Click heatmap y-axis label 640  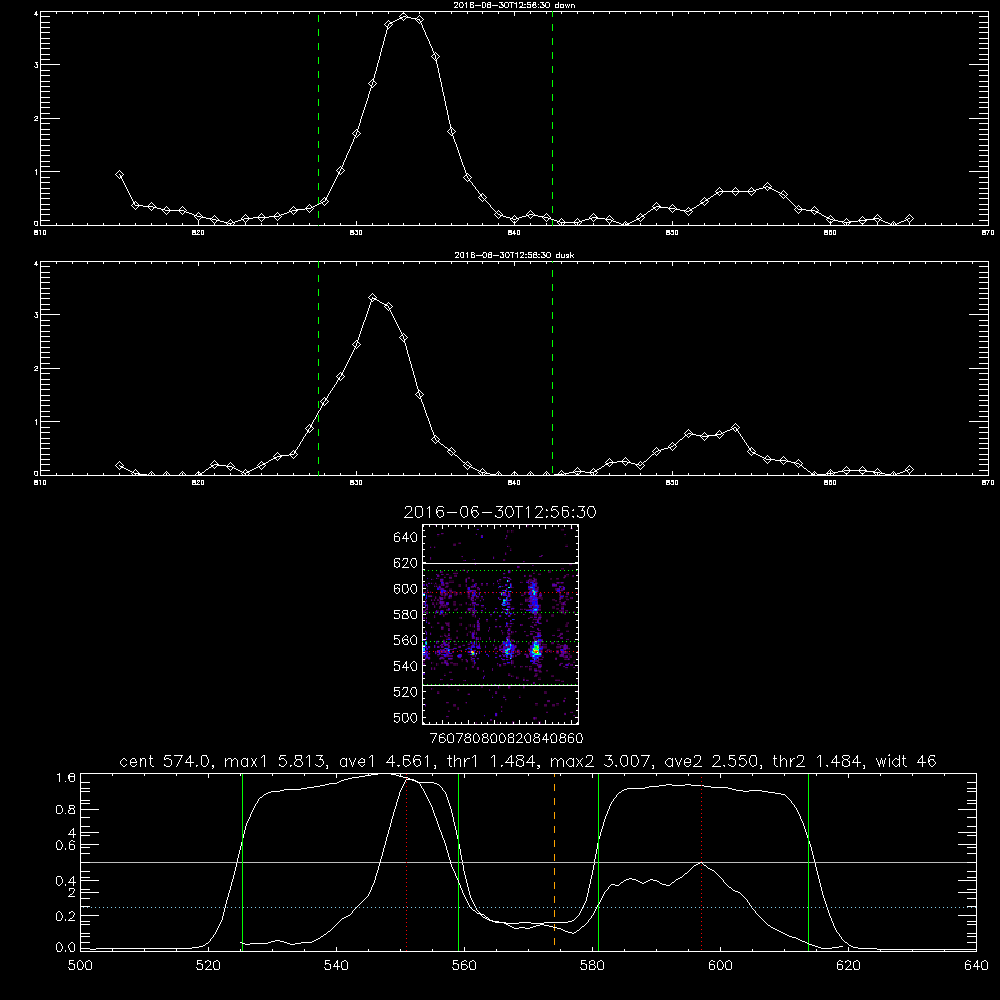[x=406, y=537]
